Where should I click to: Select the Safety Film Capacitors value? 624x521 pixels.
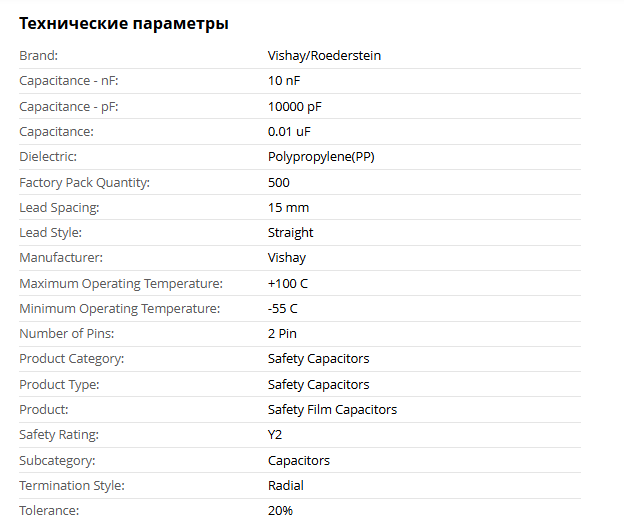pos(332,410)
